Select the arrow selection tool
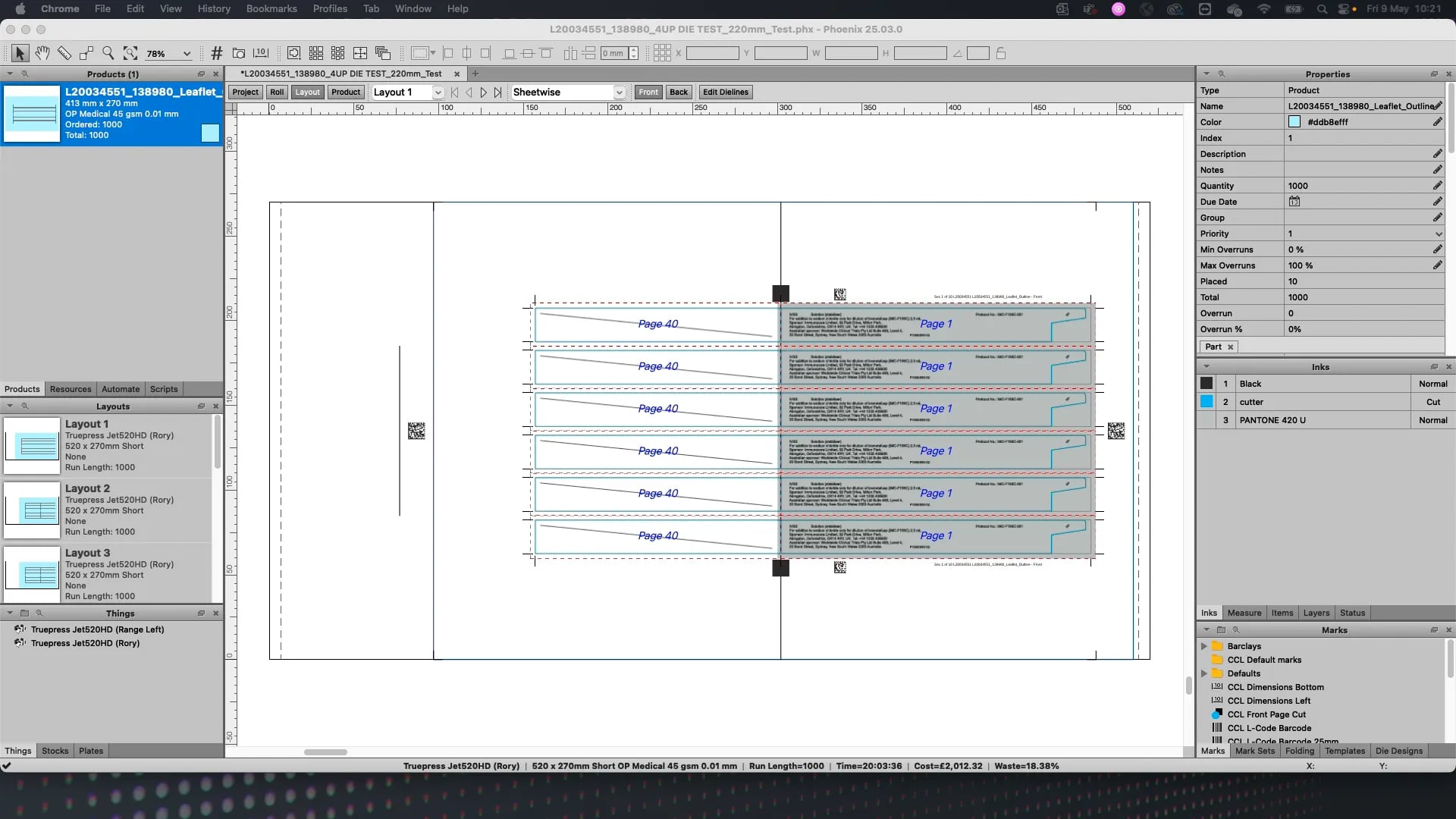1456x819 pixels. 20,53
